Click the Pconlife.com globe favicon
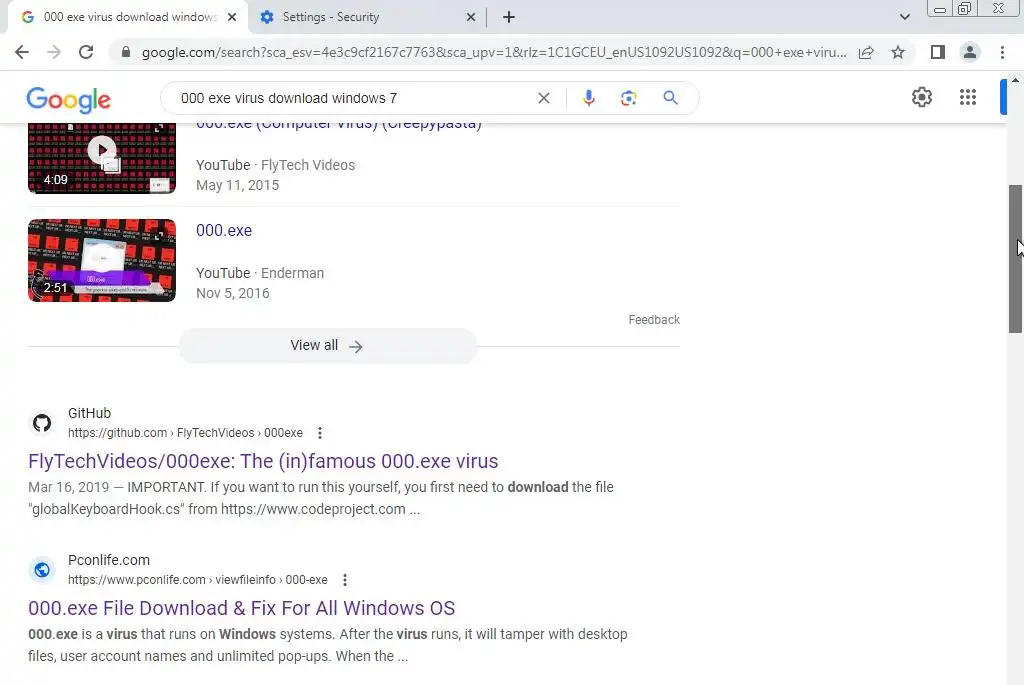Screen dimensions: 1024x685 click(42, 570)
